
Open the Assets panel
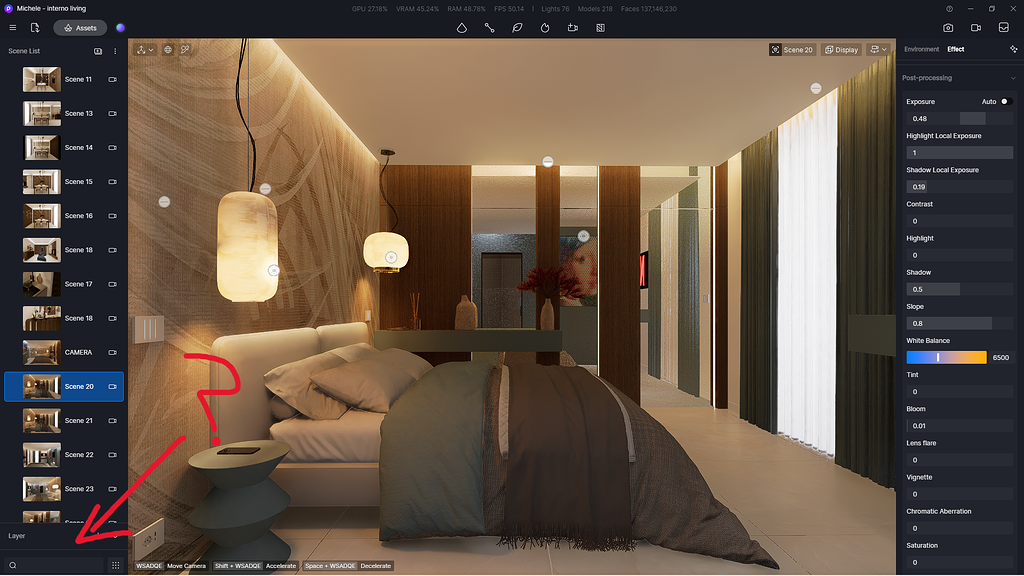tap(80, 28)
